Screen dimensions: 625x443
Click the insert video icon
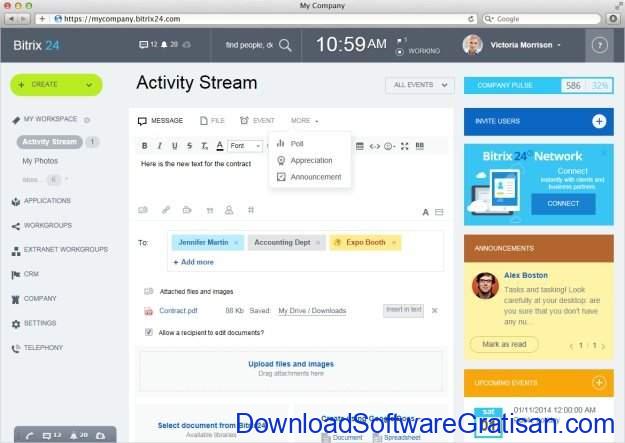[187, 210]
